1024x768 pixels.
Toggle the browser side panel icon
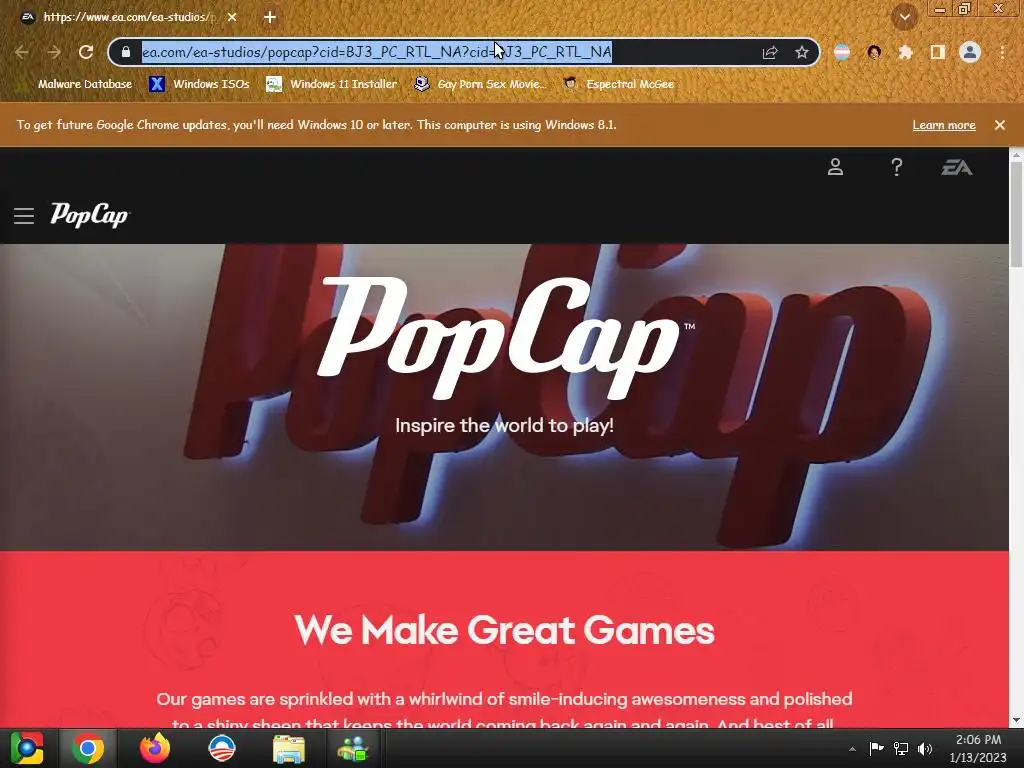(937, 52)
